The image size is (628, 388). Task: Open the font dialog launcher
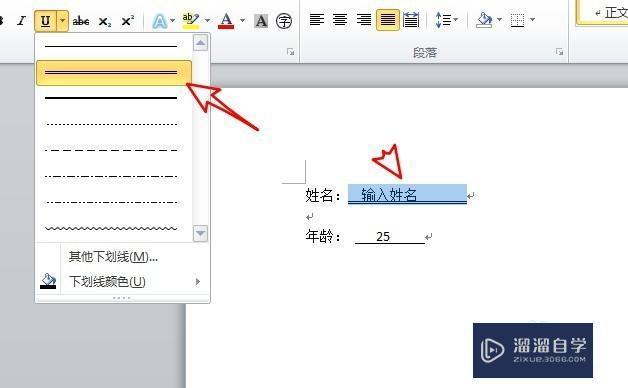[x=291, y=52]
